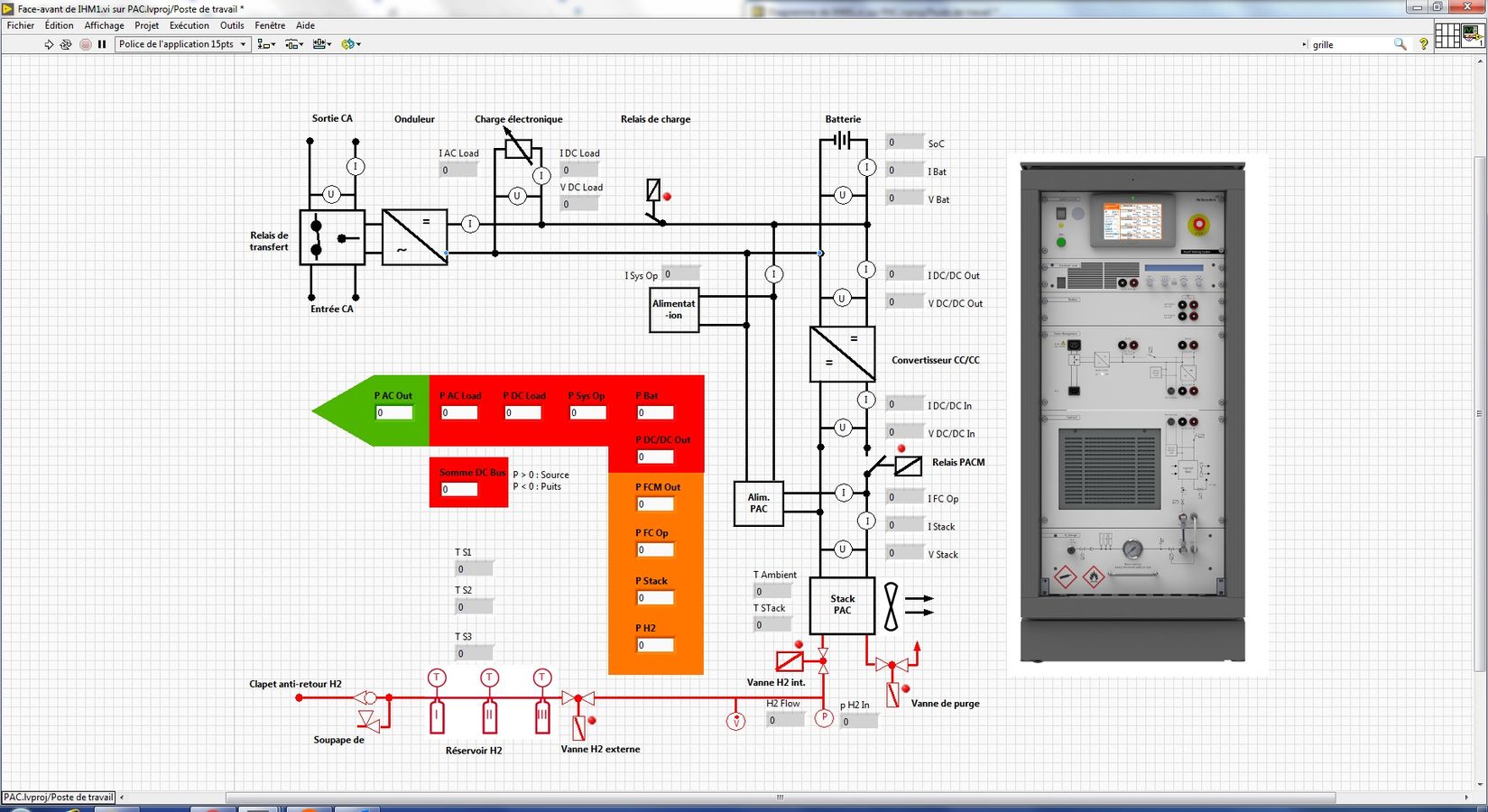Click the Abort Execution stop button

85,44
